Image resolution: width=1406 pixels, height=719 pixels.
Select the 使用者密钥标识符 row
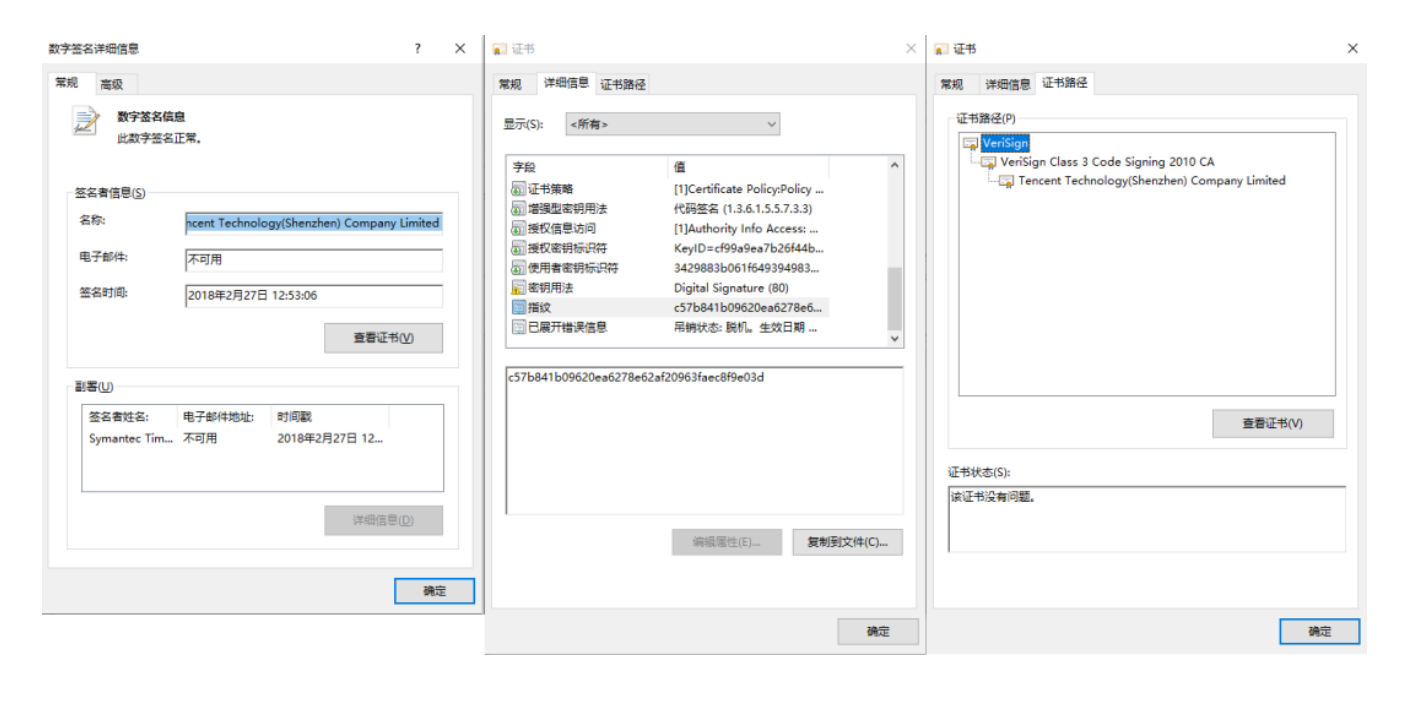click(697, 268)
